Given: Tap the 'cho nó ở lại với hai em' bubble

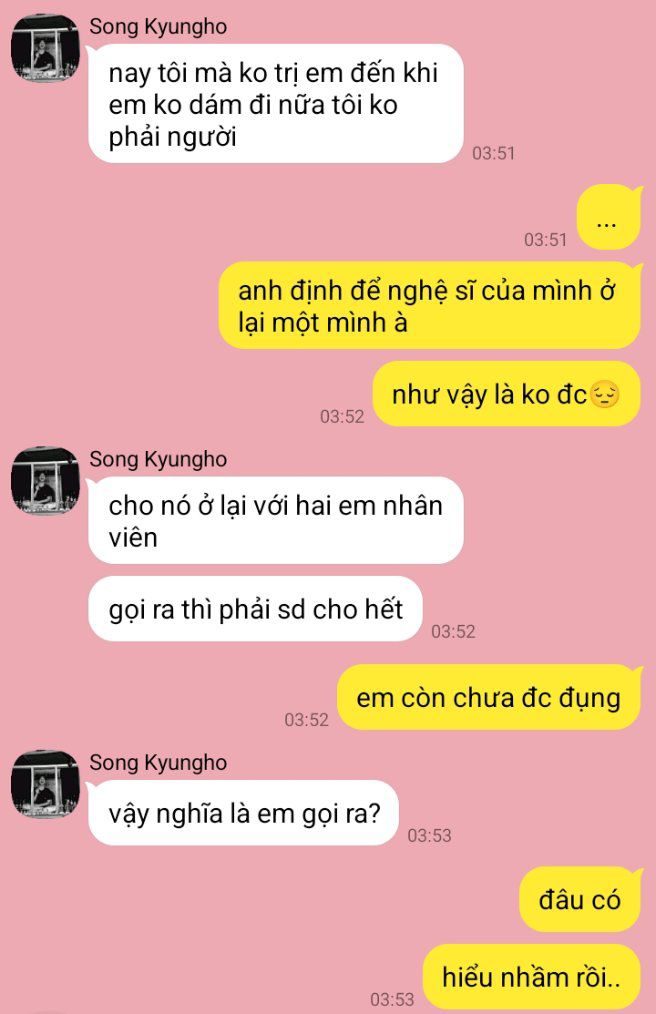Looking at the screenshot, I should coord(276,521).
